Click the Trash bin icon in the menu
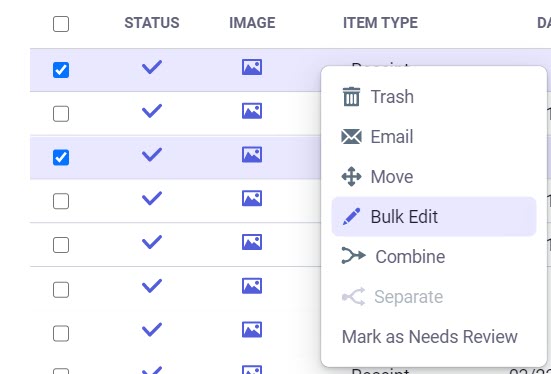This screenshot has height=374, width=551. [351, 96]
